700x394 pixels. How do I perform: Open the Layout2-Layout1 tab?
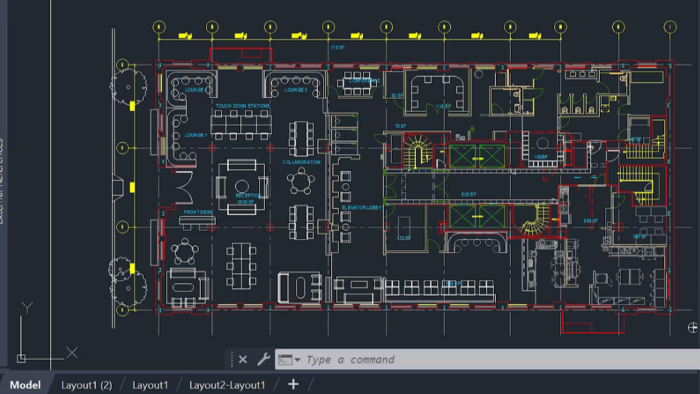tap(227, 385)
